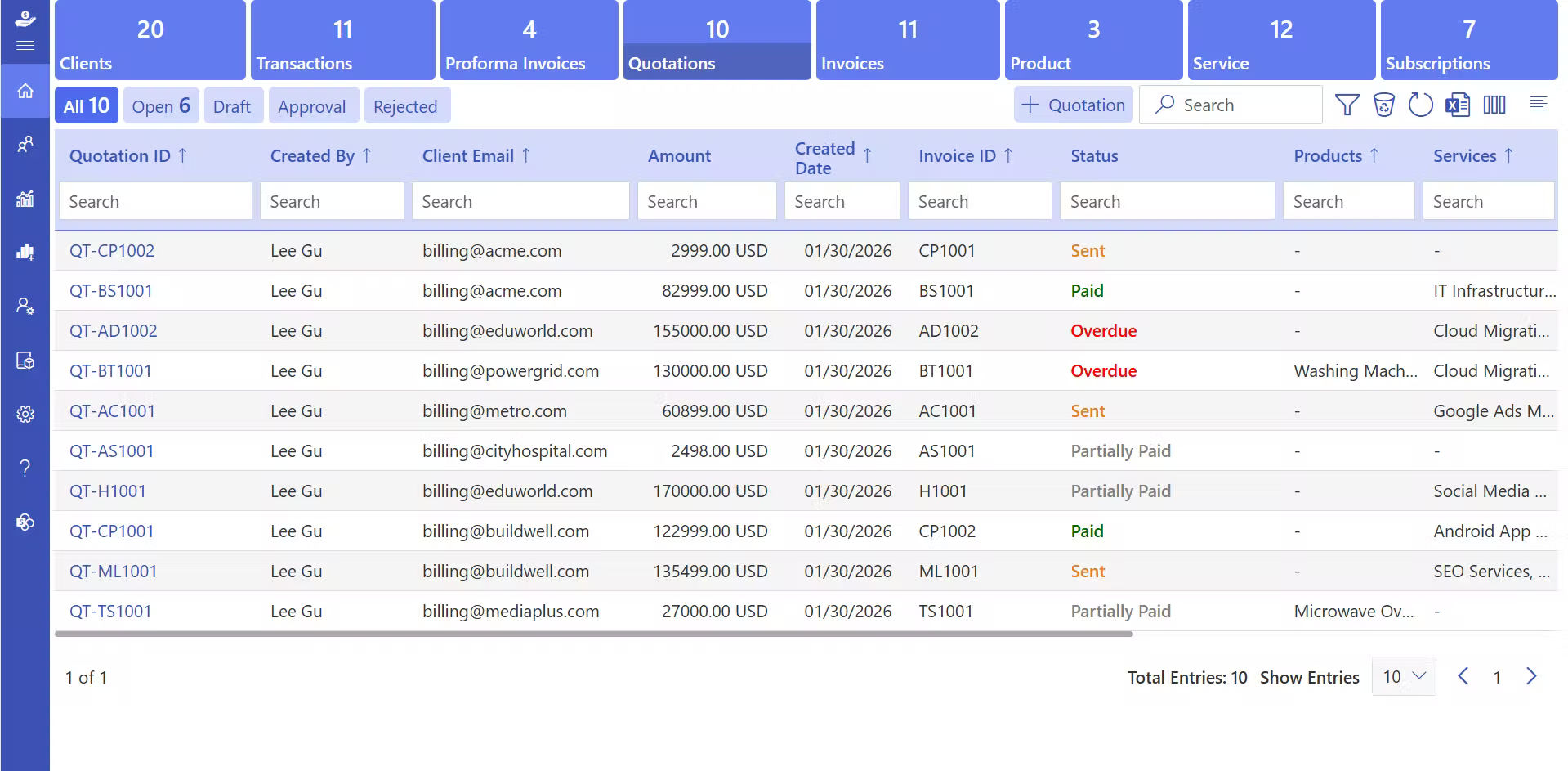
Task: Export quotations to Excel
Action: [1458, 105]
